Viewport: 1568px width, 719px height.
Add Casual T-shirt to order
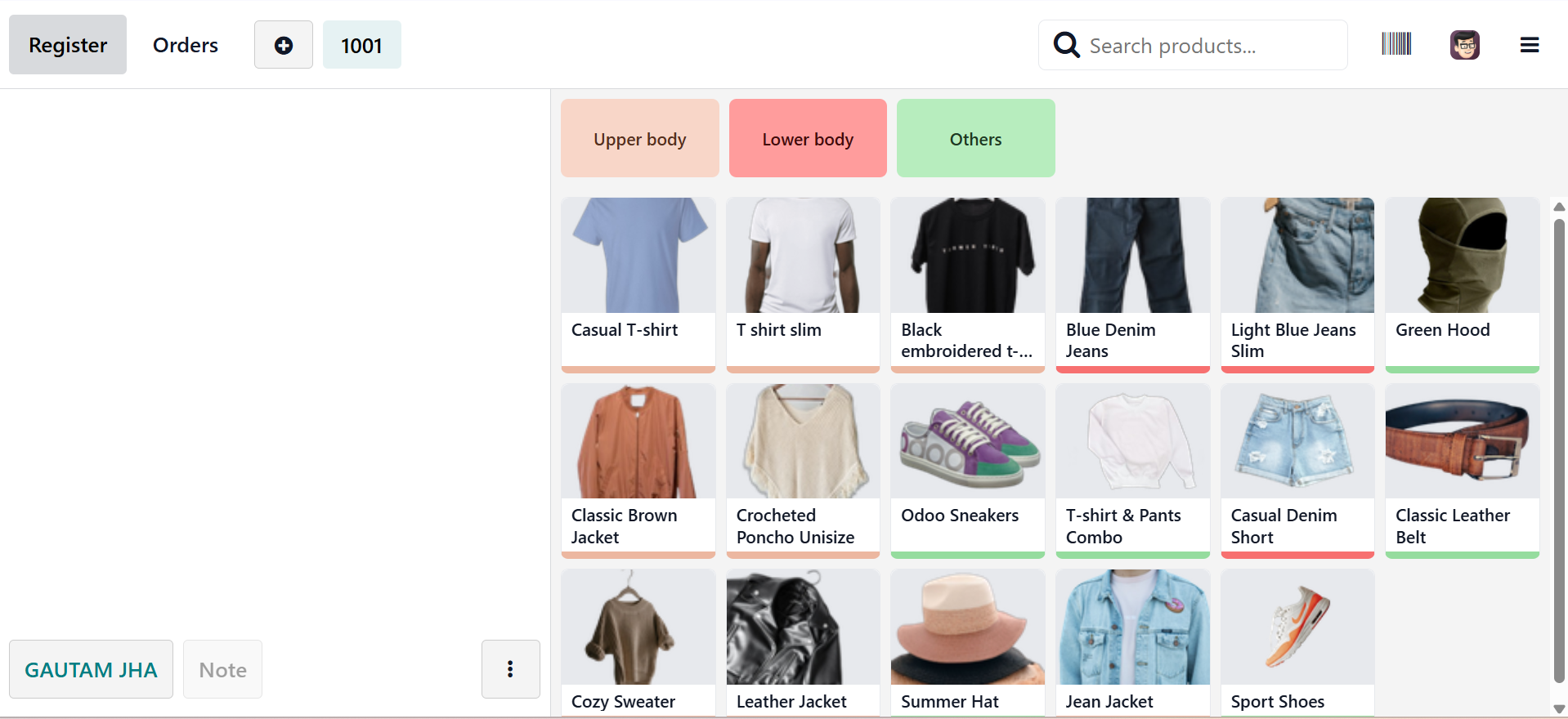[x=638, y=285]
